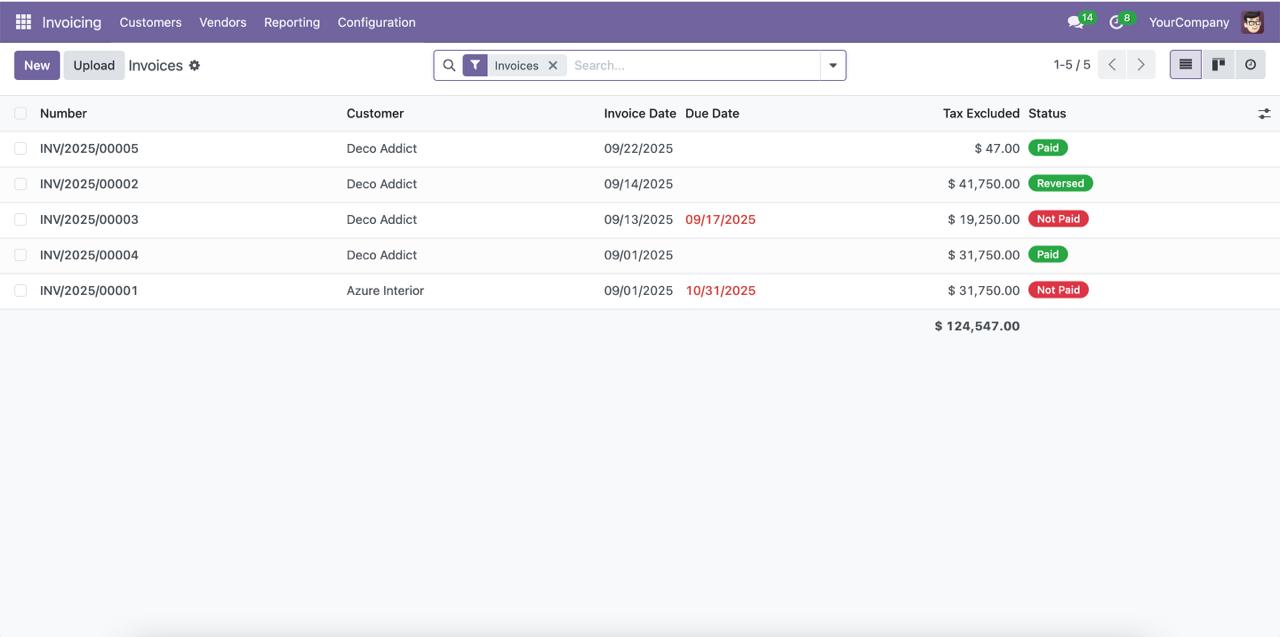Open the YourCompany switcher
The width and height of the screenshot is (1280, 637).
pyautogui.click(x=1188, y=22)
